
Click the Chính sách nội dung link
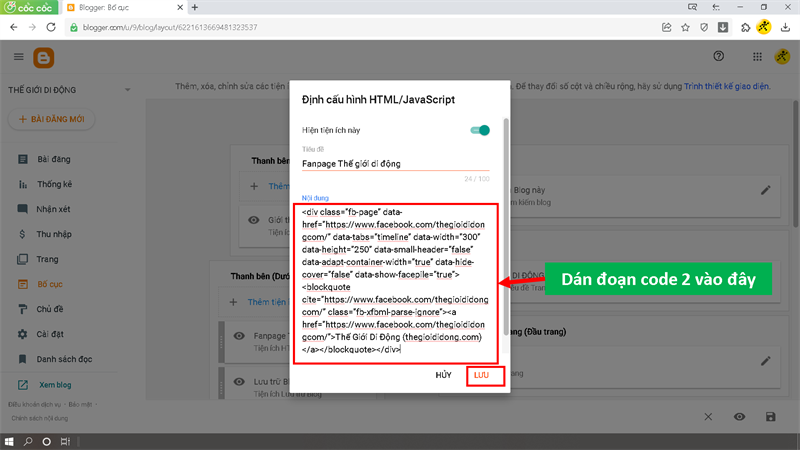(x=40, y=418)
